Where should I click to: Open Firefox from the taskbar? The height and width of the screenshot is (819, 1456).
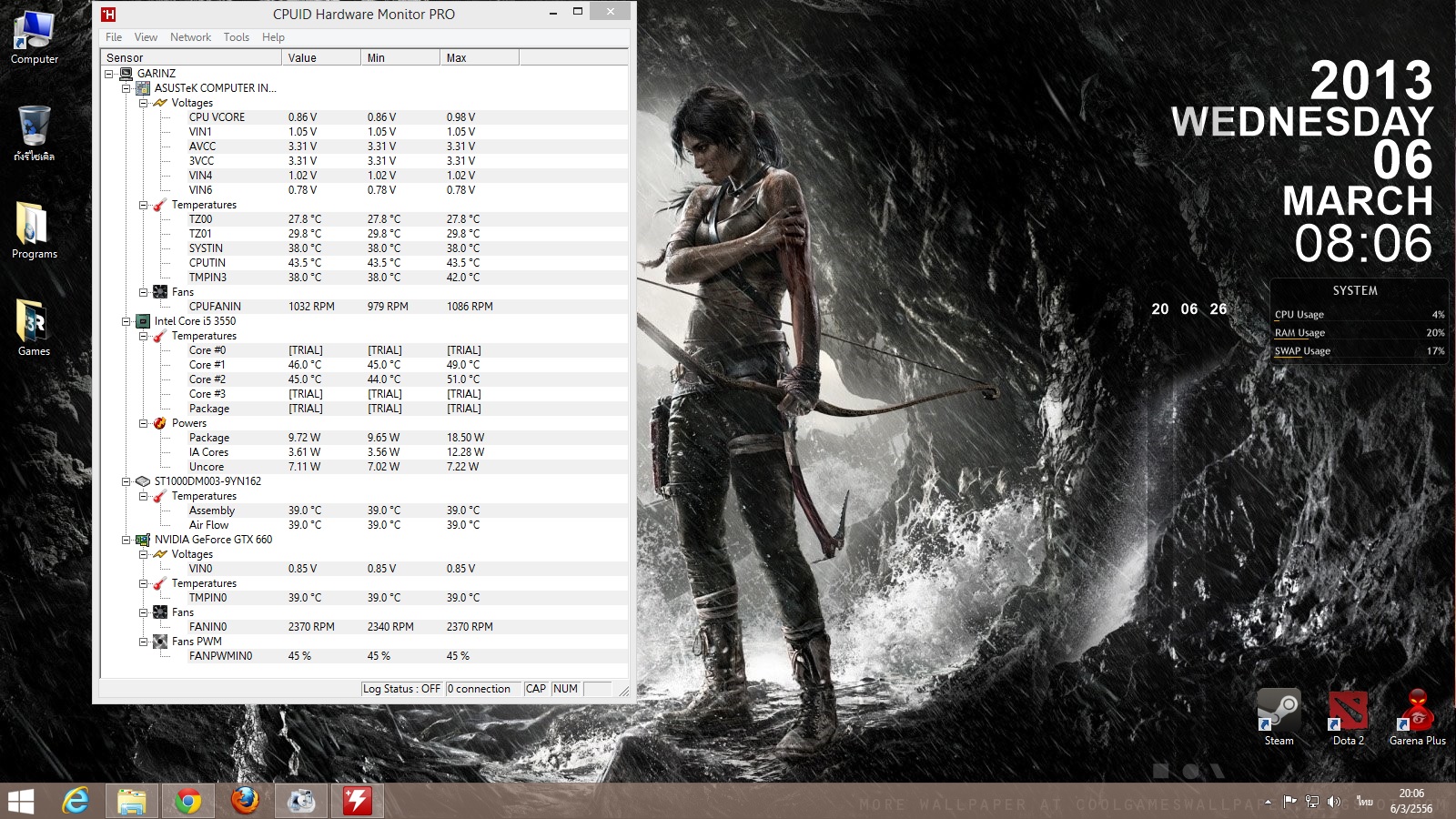tap(245, 802)
